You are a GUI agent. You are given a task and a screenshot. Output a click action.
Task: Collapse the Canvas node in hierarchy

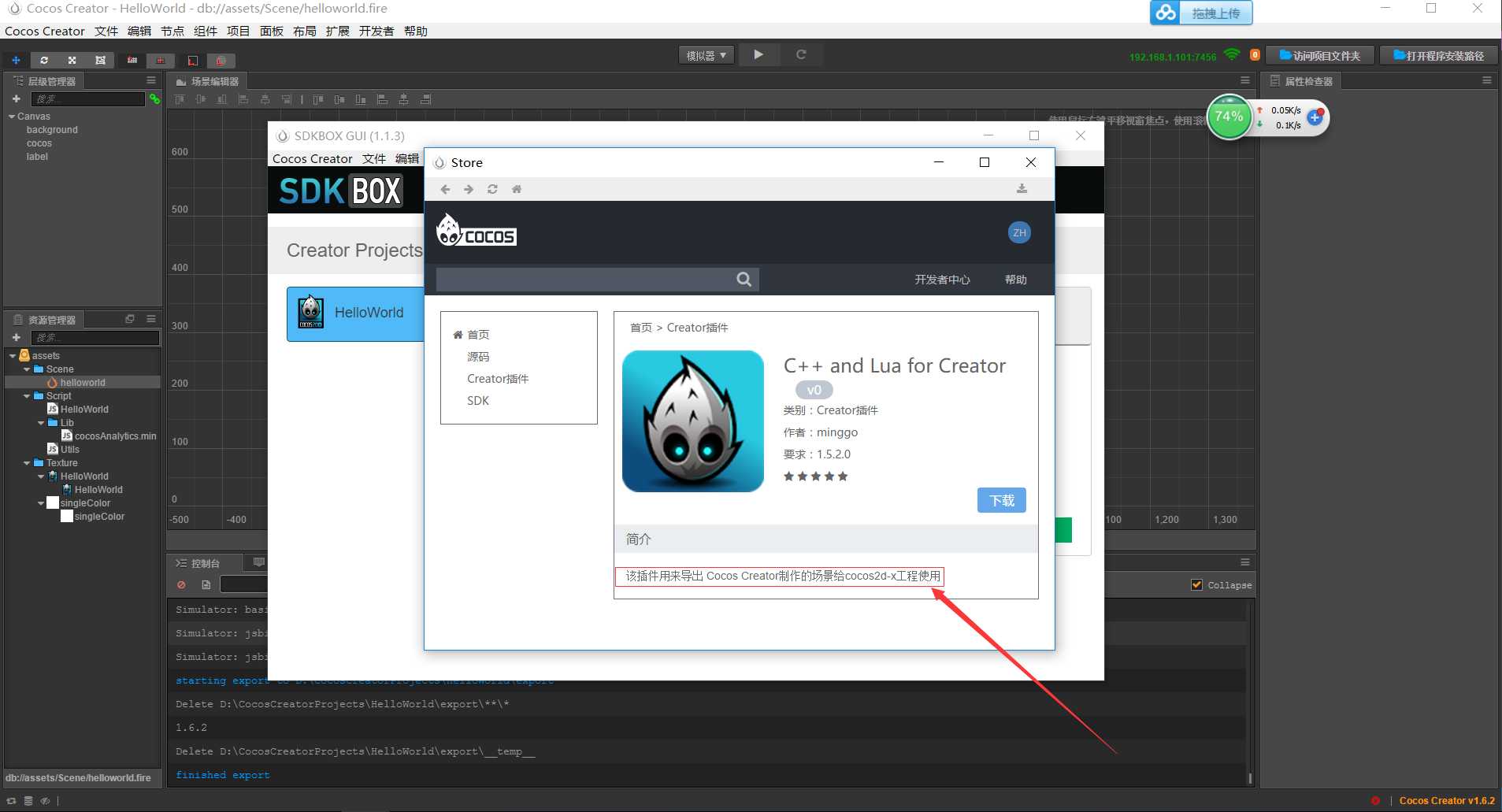(12, 117)
